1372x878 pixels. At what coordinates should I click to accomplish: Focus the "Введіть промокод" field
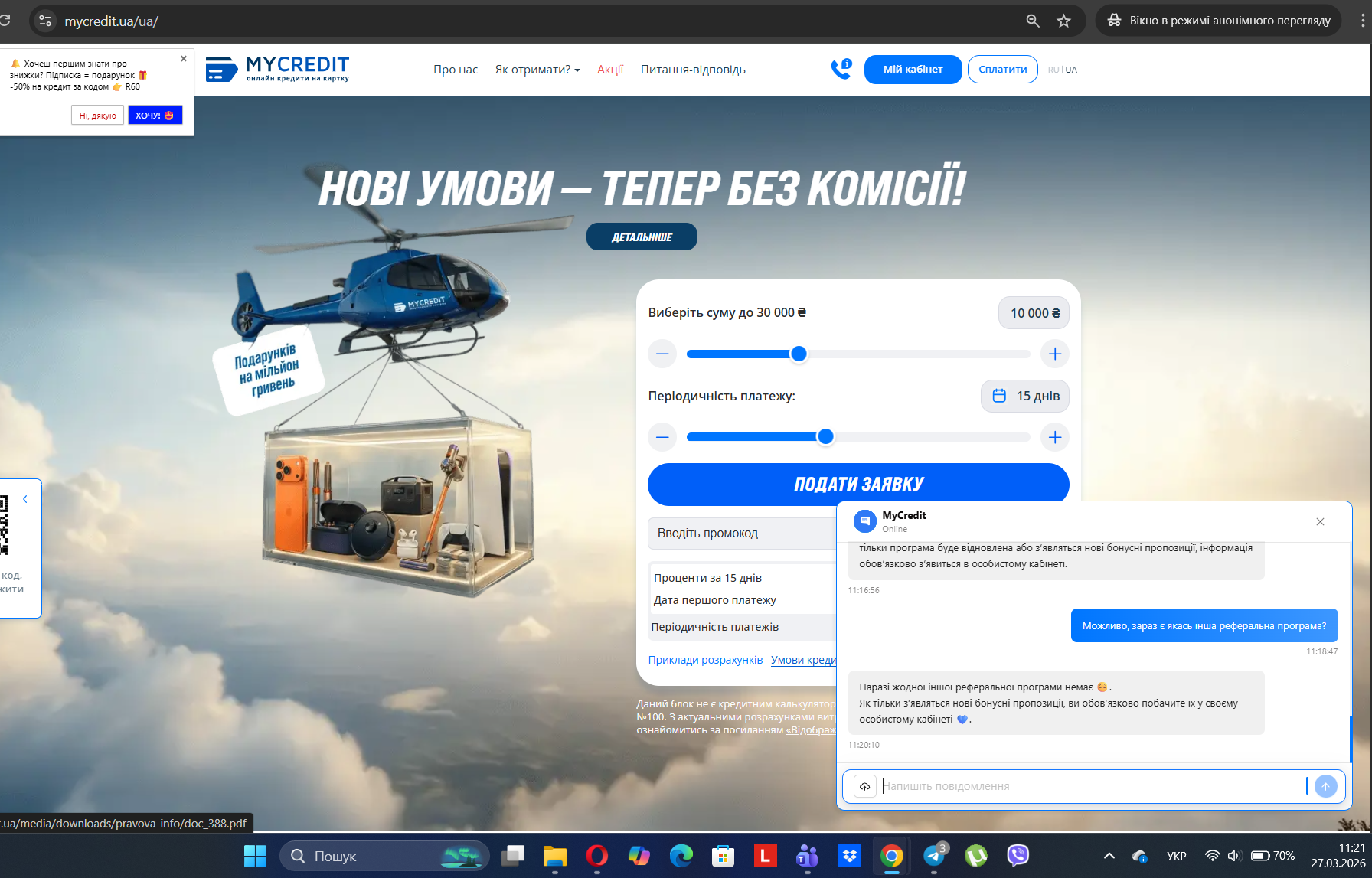(742, 533)
